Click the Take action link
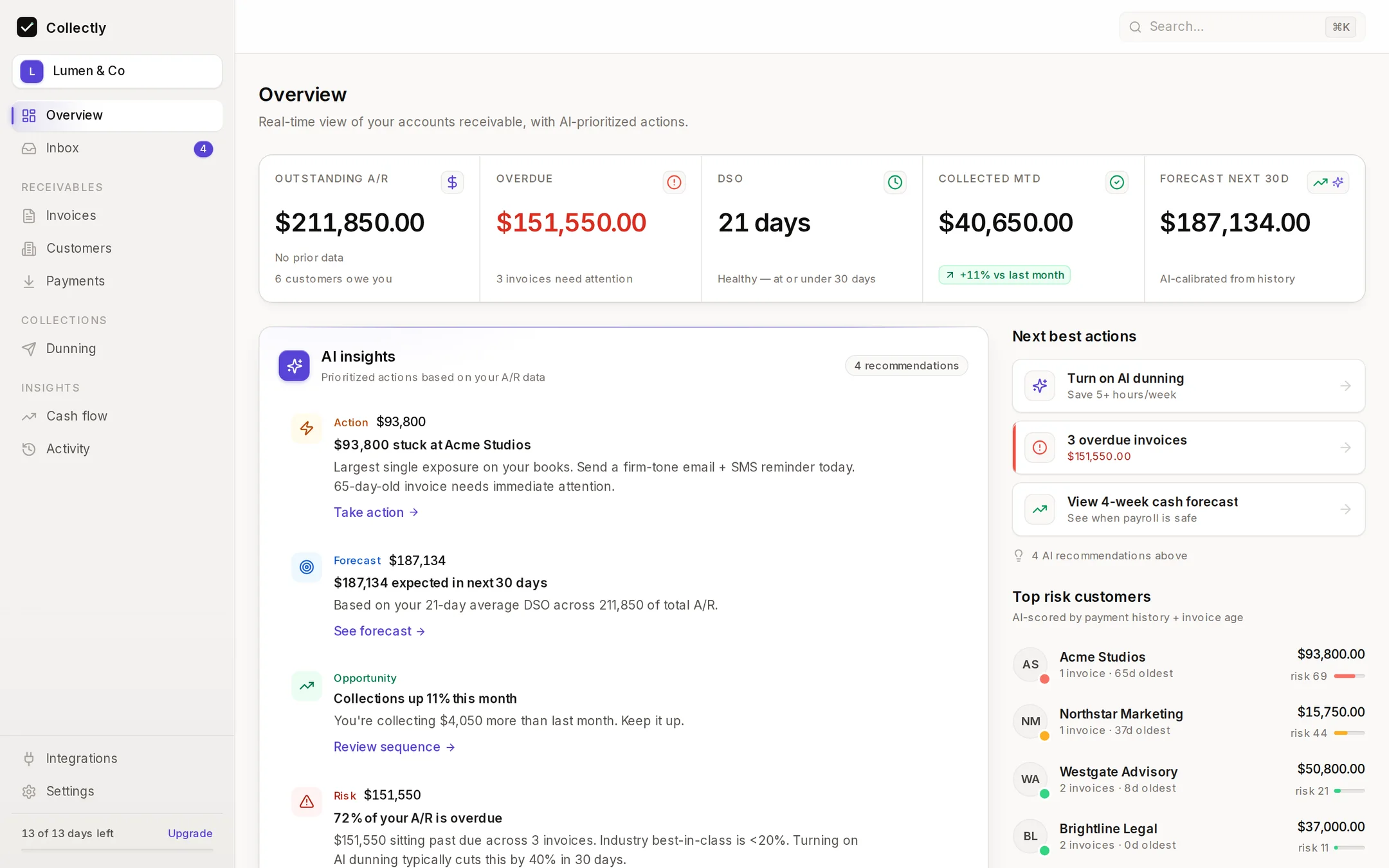This screenshot has height=868, width=1389. tap(376, 512)
